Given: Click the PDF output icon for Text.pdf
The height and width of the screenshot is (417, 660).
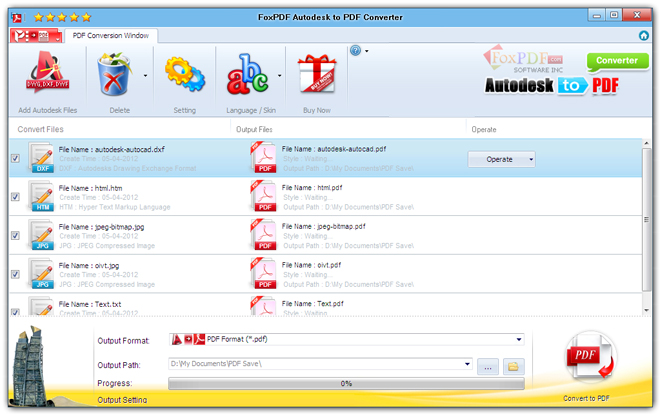Looking at the screenshot, I should coord(263,306).
